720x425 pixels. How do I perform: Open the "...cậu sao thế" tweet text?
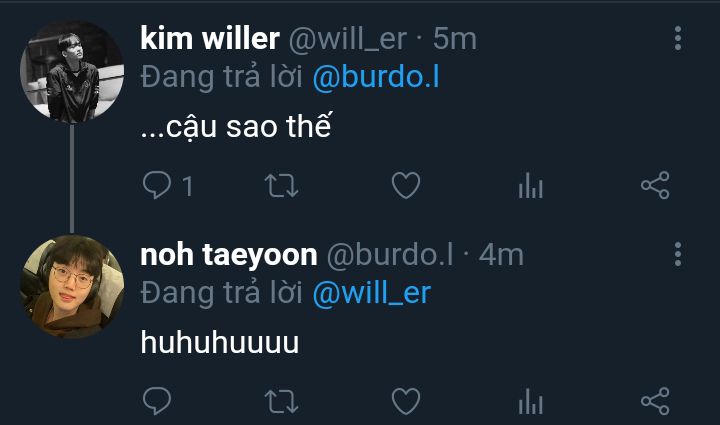click(236, 126)
